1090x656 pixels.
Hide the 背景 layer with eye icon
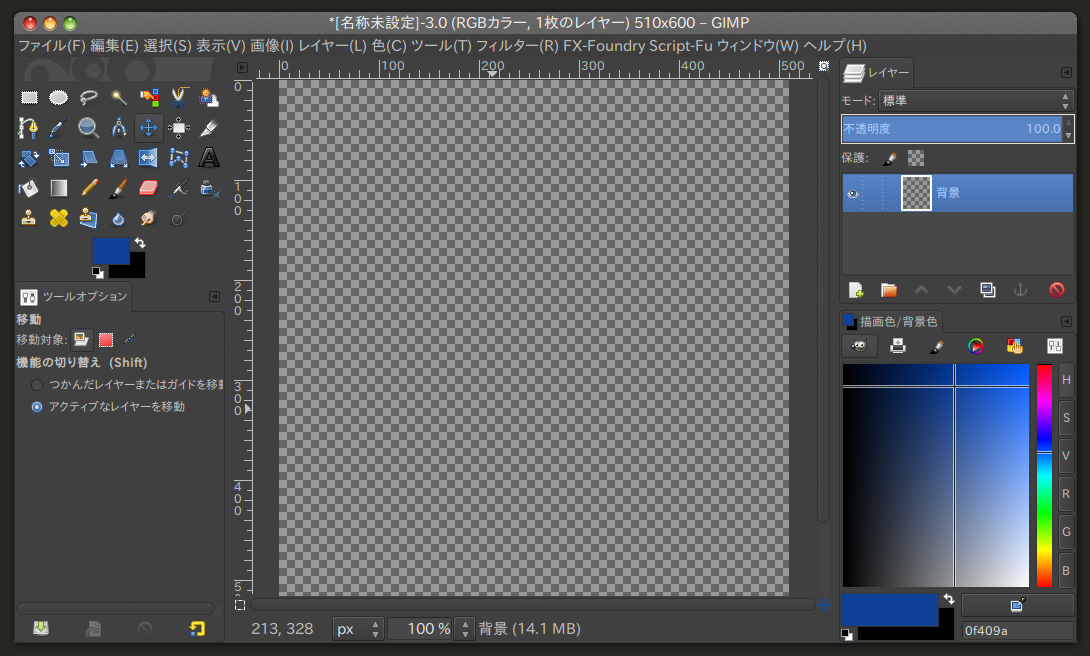click(853, 194)
